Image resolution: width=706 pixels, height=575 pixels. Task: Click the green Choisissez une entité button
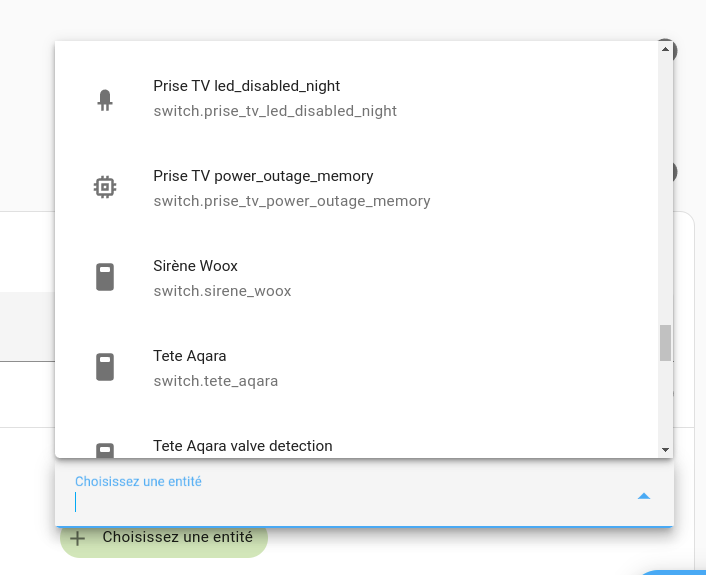click(x=164, y=538)
